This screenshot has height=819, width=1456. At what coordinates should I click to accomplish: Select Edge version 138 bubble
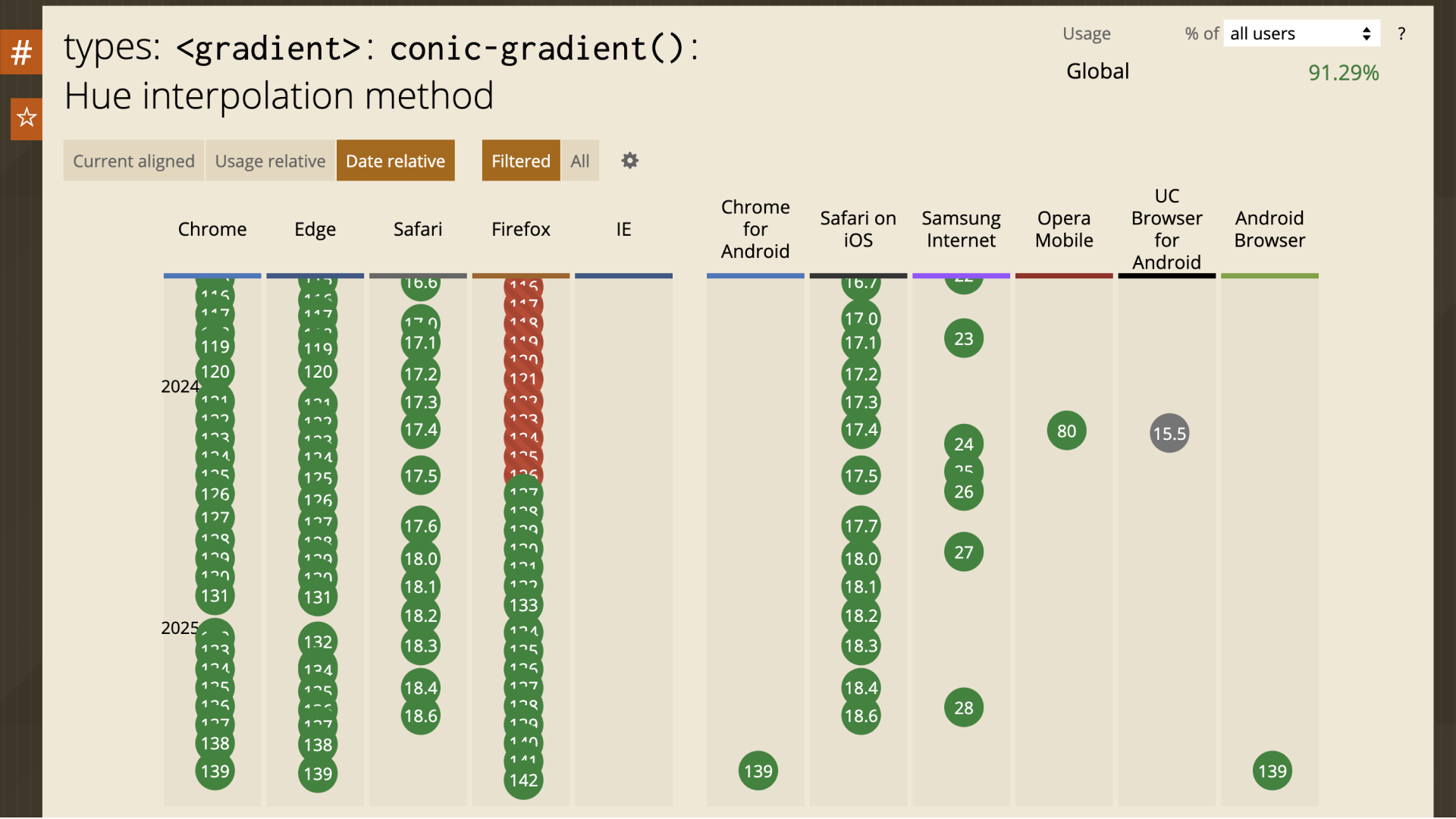pyautogui.click(x=318, y=745)
